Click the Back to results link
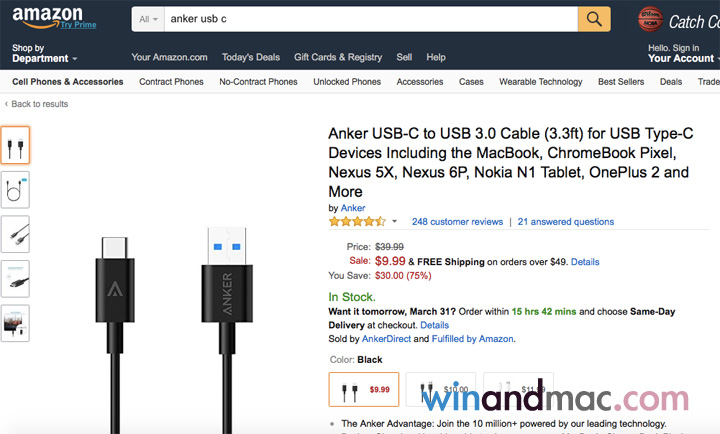Image resolution: width=720 pixels, height=434 pixels. click(x=40, y=104)
